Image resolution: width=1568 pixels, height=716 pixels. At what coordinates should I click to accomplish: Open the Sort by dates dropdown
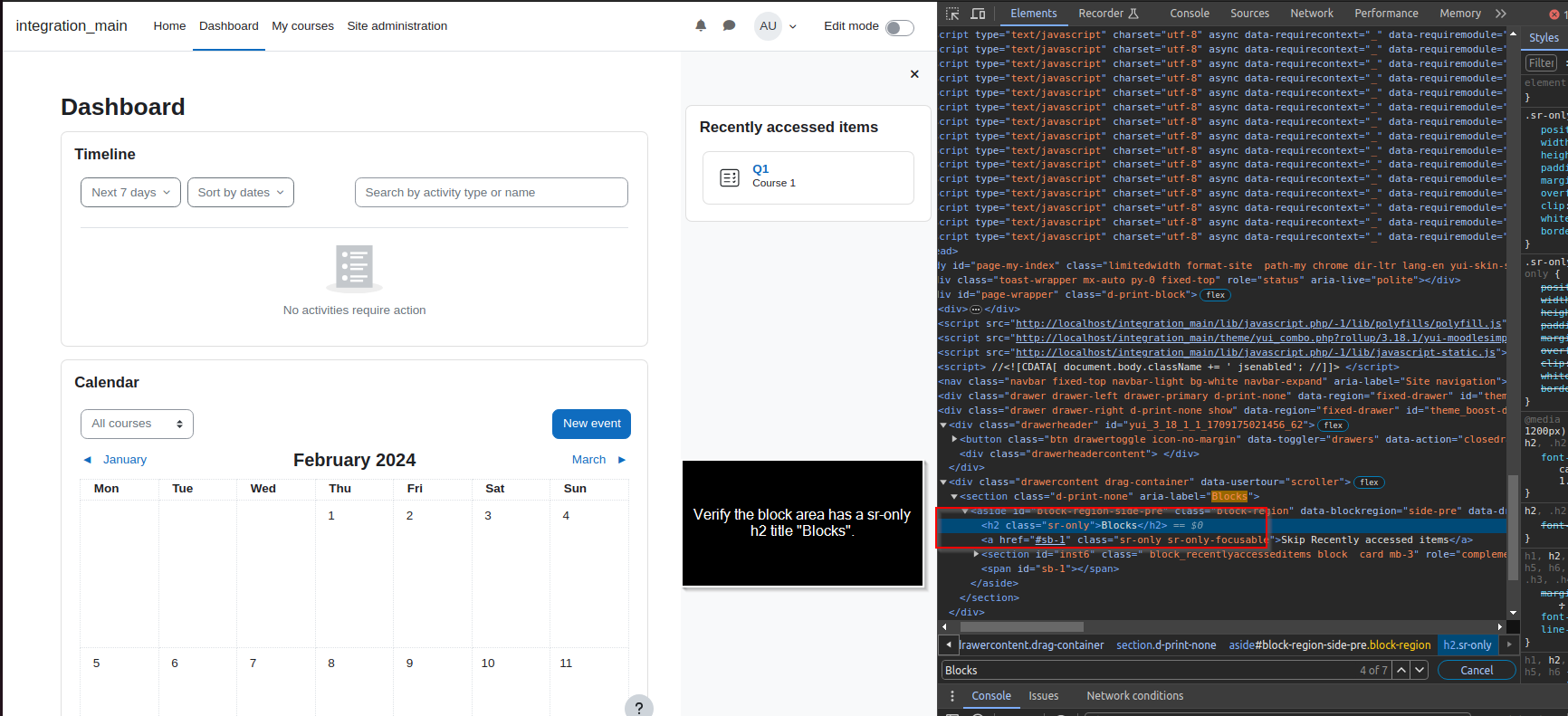point(241,192)
